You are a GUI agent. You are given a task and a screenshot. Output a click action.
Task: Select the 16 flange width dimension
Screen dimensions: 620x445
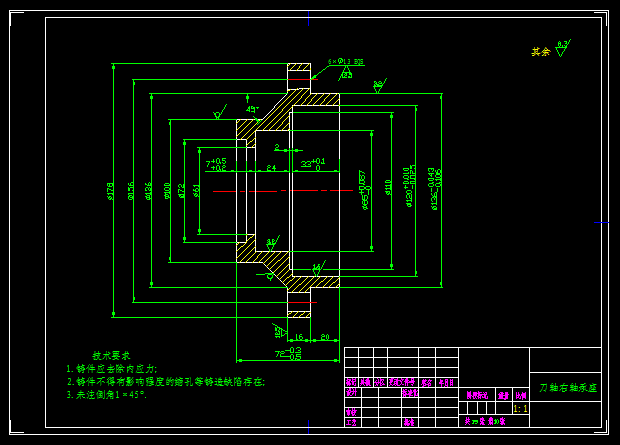[299, 337]
